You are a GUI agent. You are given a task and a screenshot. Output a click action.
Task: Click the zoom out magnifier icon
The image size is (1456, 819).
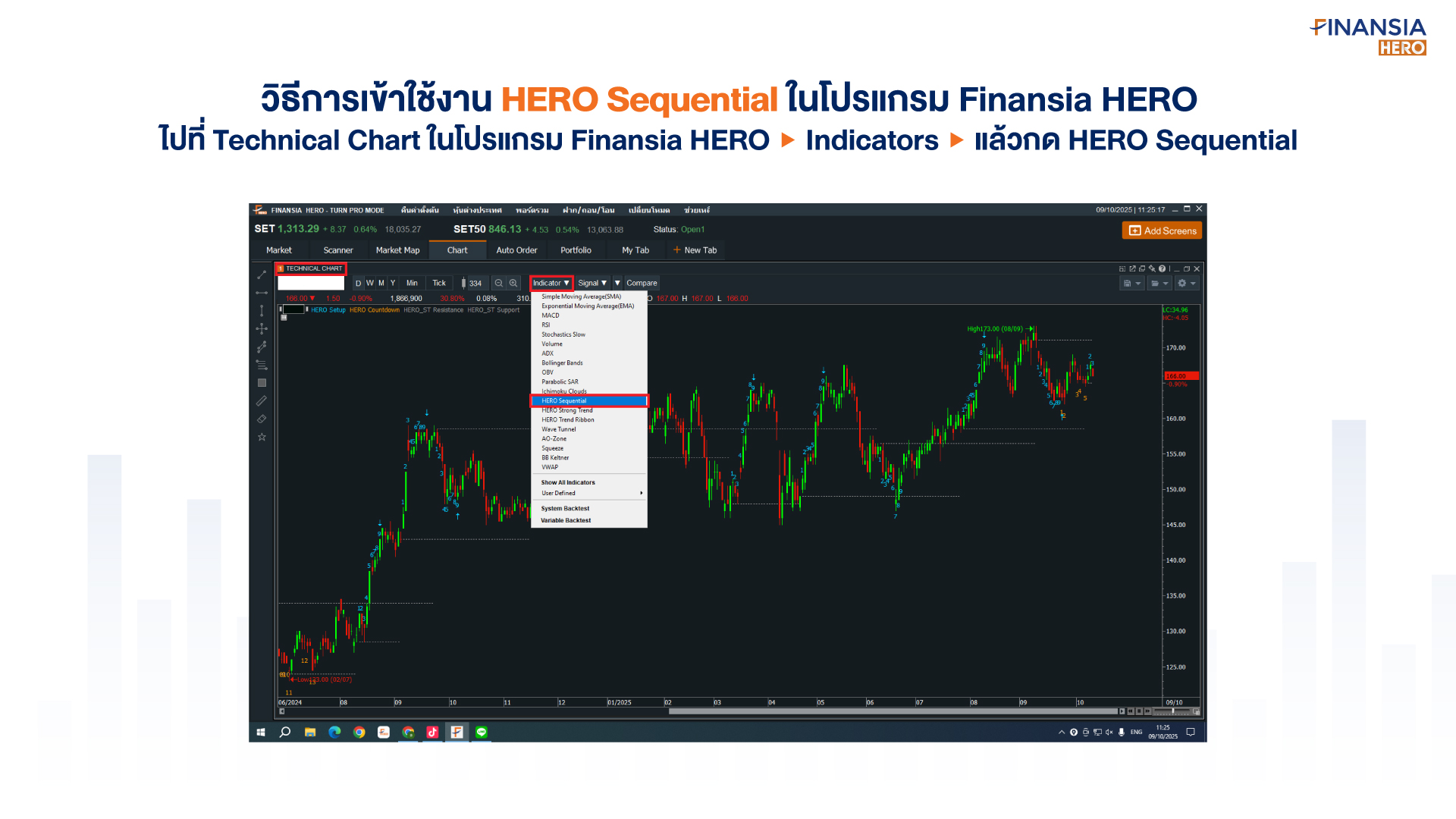click(499, 283)
